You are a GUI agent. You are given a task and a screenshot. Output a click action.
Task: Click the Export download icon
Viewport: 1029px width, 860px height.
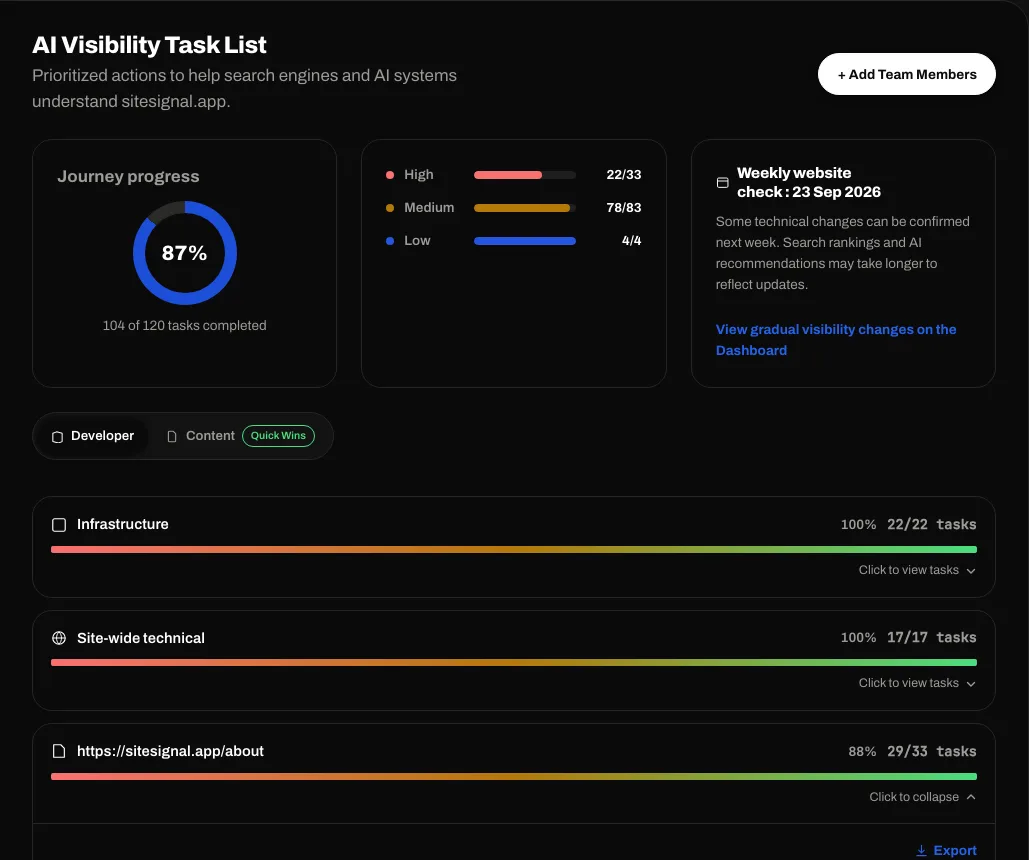[921, 851]
